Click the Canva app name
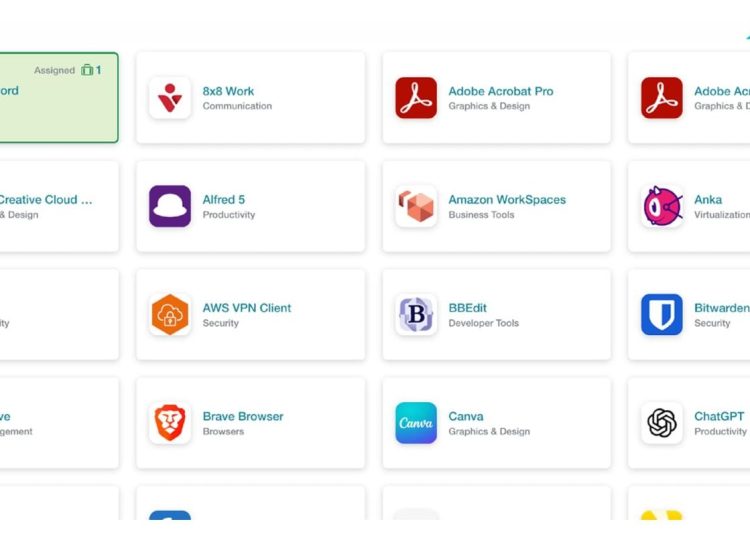The image size is (750, 536). point(466,416)
